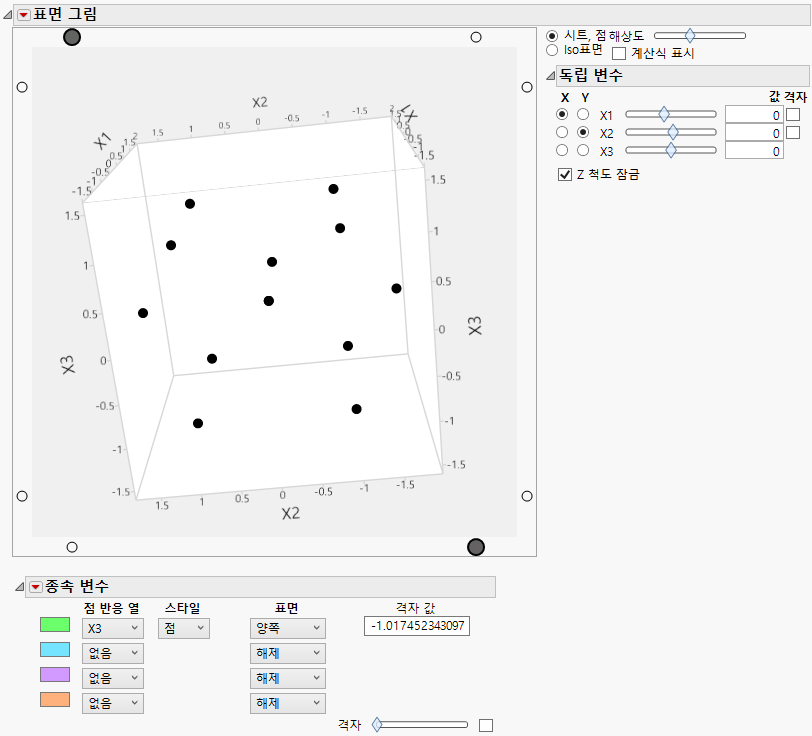Set Y axis to X3 with its radio button

pos(583,148)
